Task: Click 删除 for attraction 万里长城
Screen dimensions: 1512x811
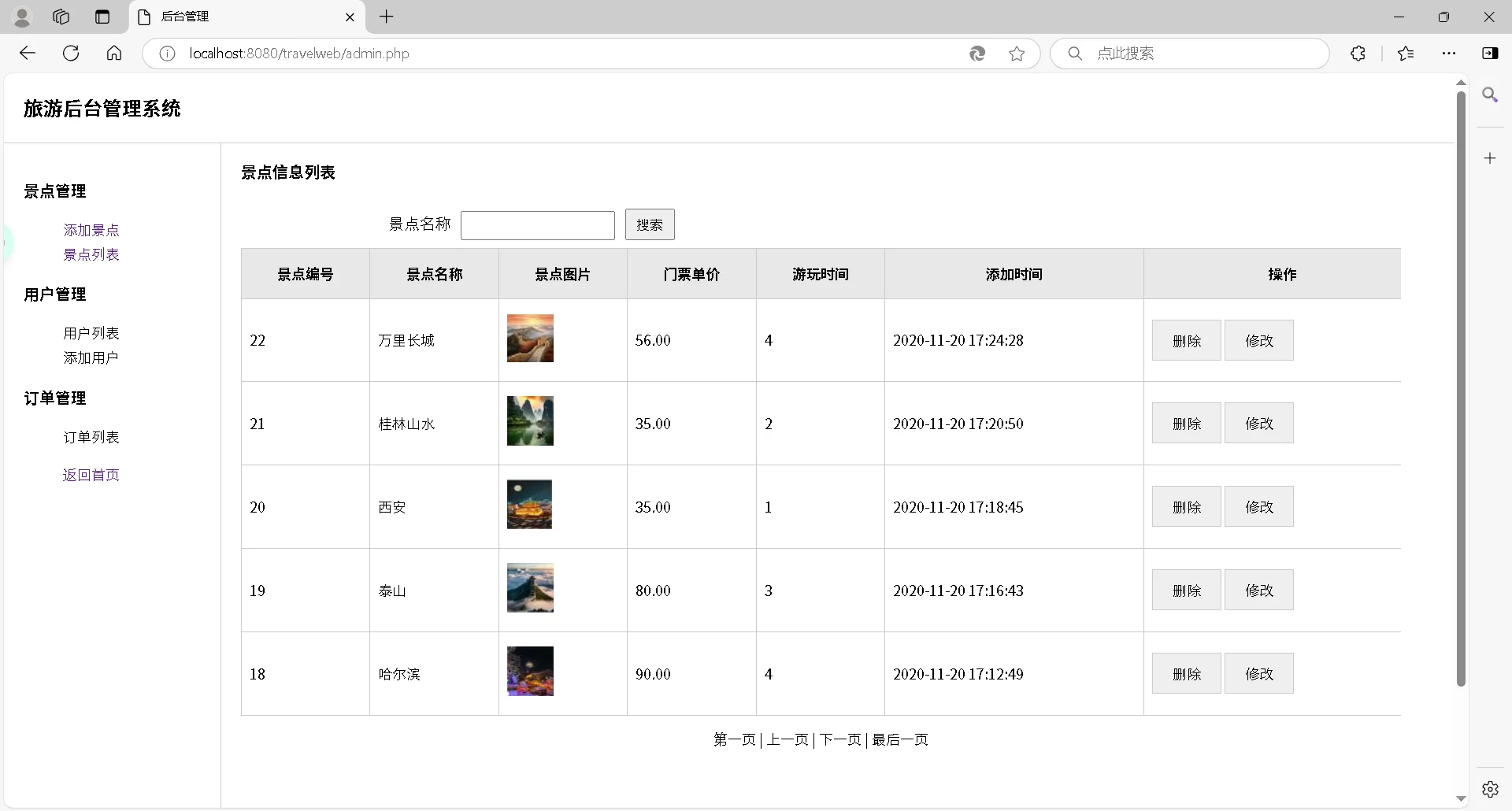Action: click(x=1186, y=340)
